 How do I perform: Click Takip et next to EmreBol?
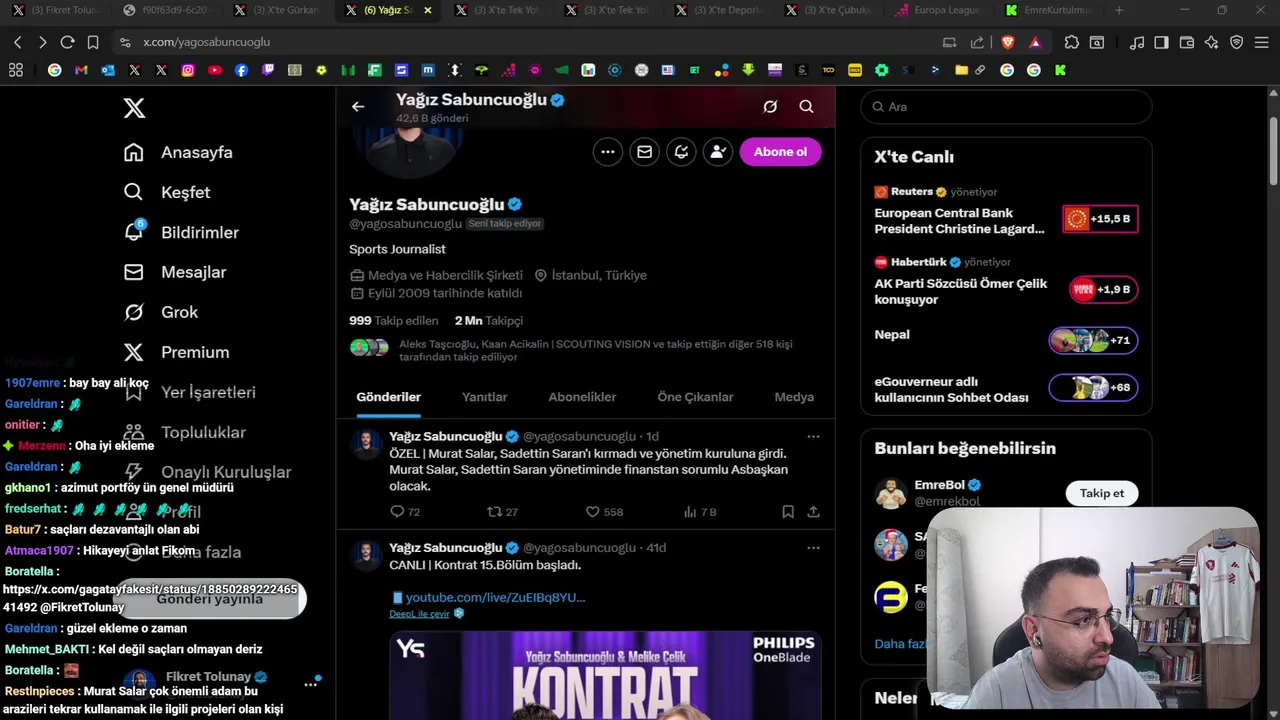coord(1102,493)
